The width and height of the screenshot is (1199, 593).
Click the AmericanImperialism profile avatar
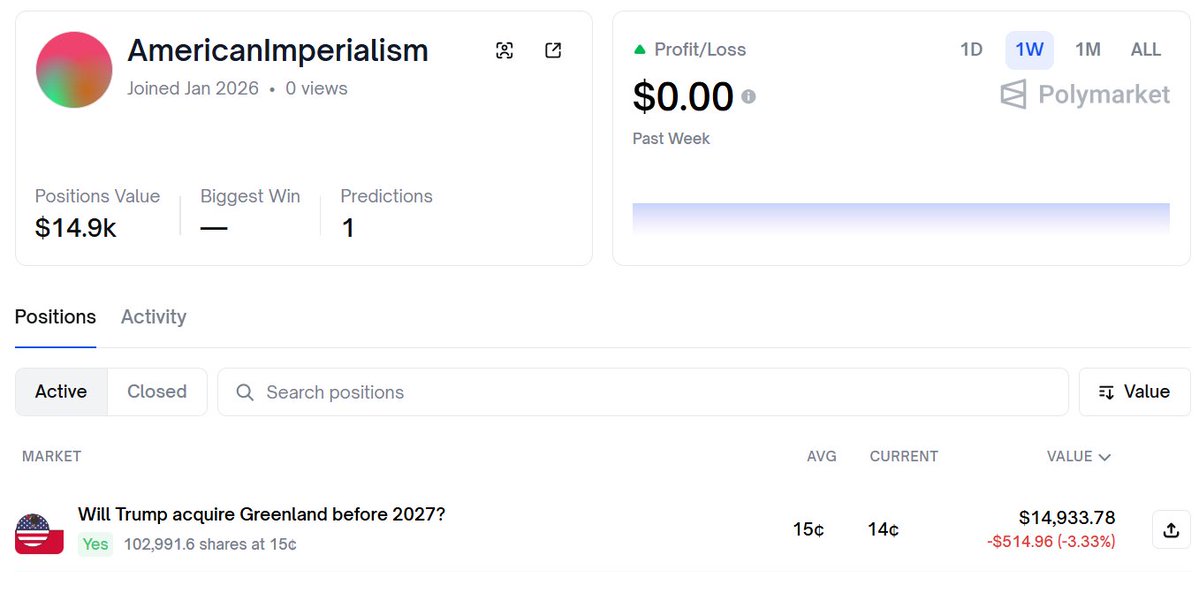[74, 70]
